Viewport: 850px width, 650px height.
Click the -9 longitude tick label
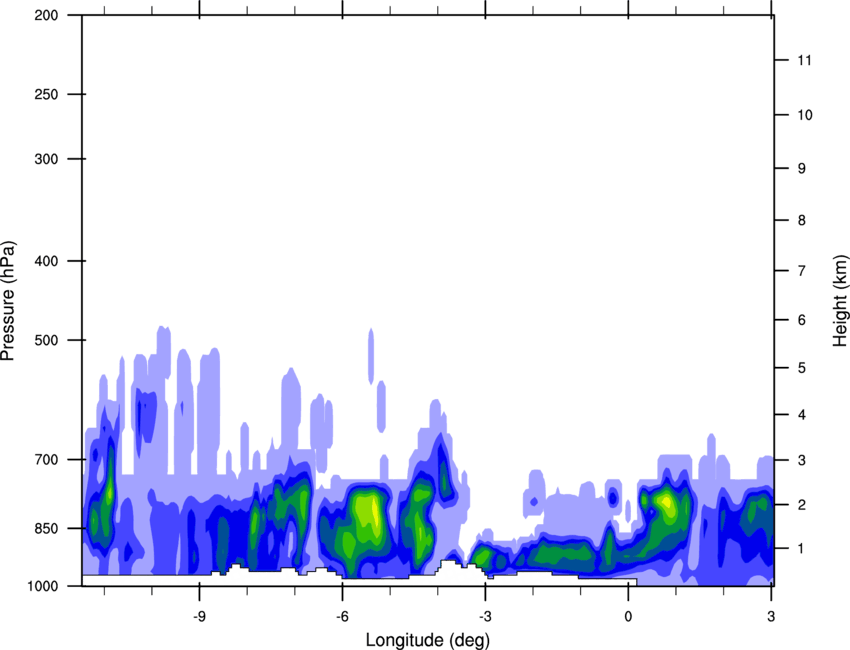click(199, 616)
